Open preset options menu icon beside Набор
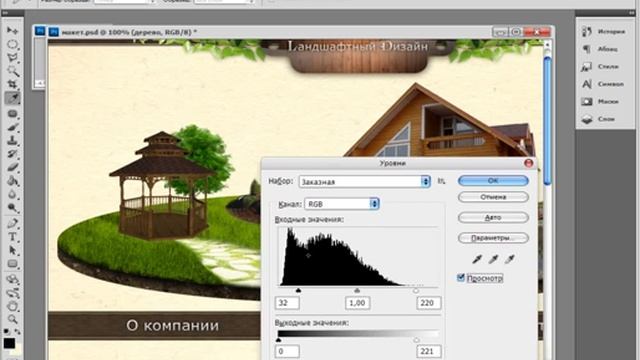Screen dimensions: 640x360 (441, 181)
